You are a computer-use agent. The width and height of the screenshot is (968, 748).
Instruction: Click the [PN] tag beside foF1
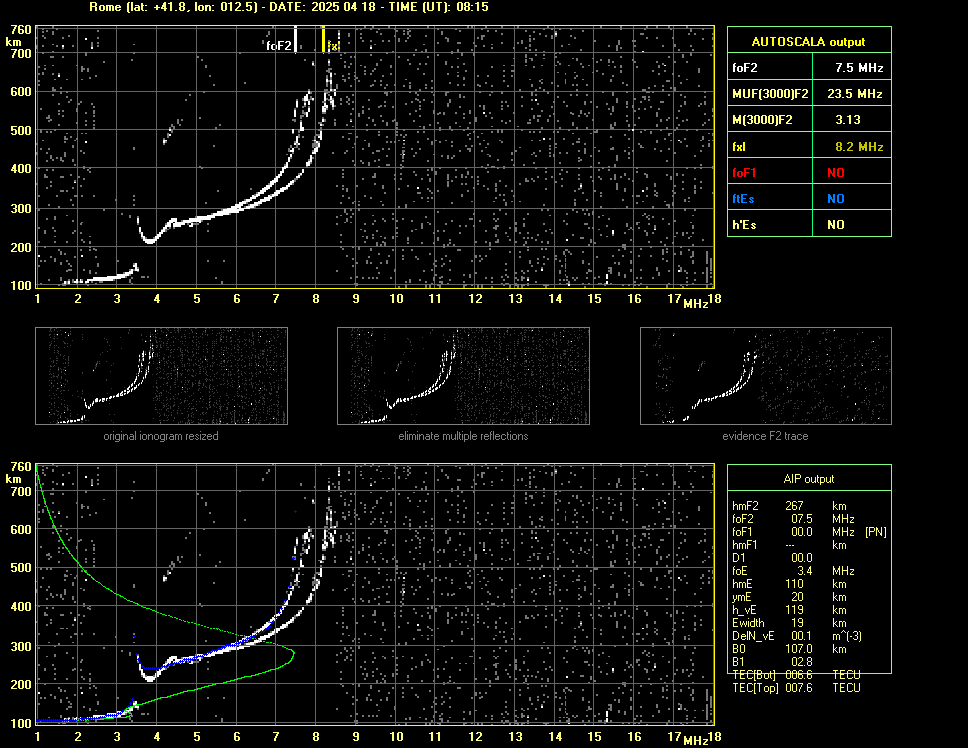(x=875, y=532)
